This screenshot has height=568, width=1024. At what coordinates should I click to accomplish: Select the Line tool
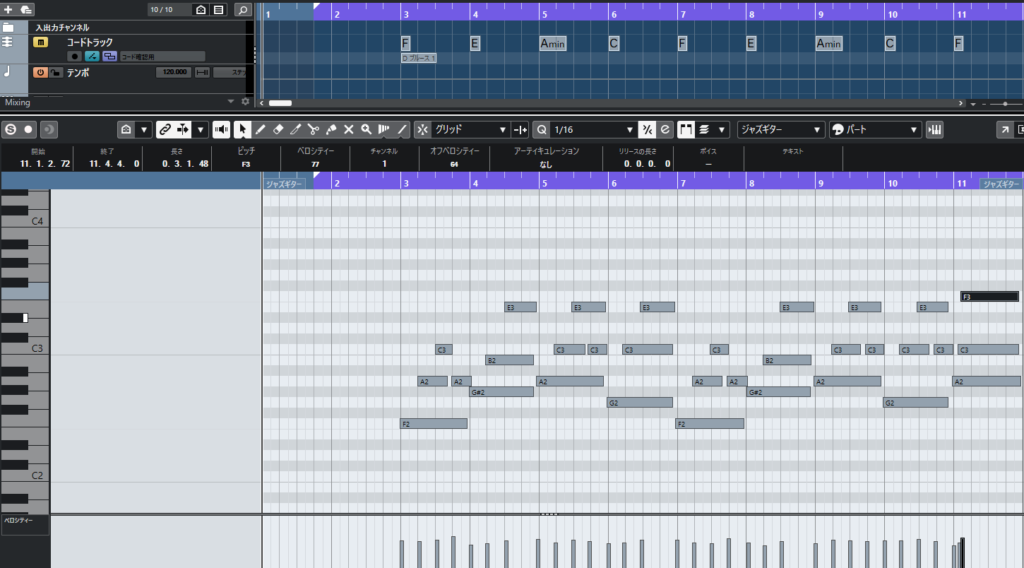pyautogui.click(x=402, y=130)
